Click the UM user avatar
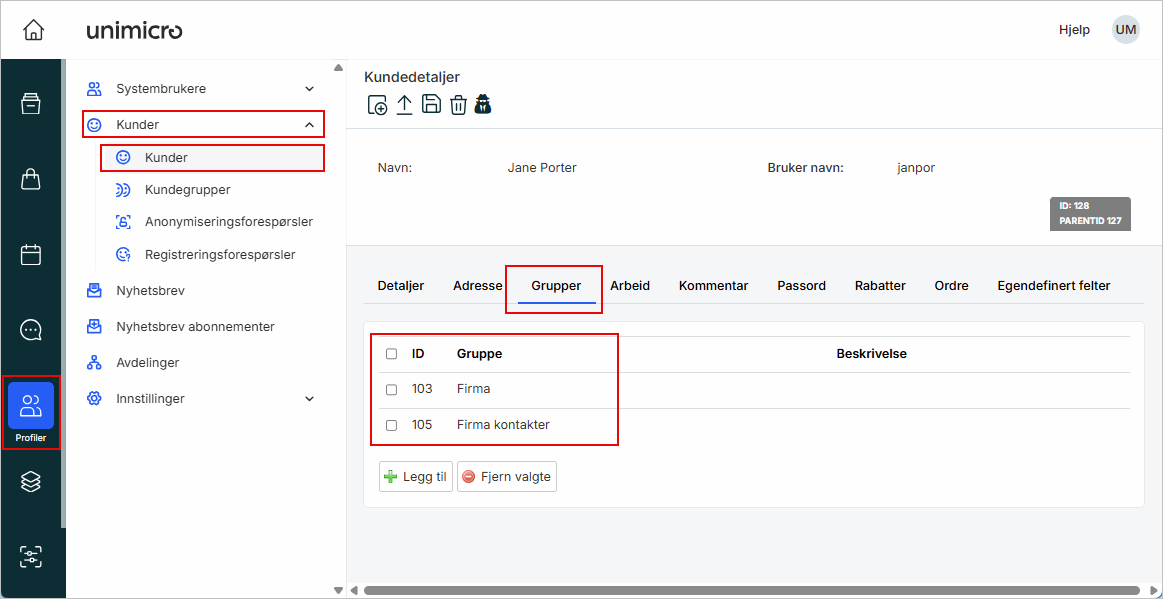The height and width of the screenshot is (599, 1163). pyautogui.click(x=1125, y=30)
